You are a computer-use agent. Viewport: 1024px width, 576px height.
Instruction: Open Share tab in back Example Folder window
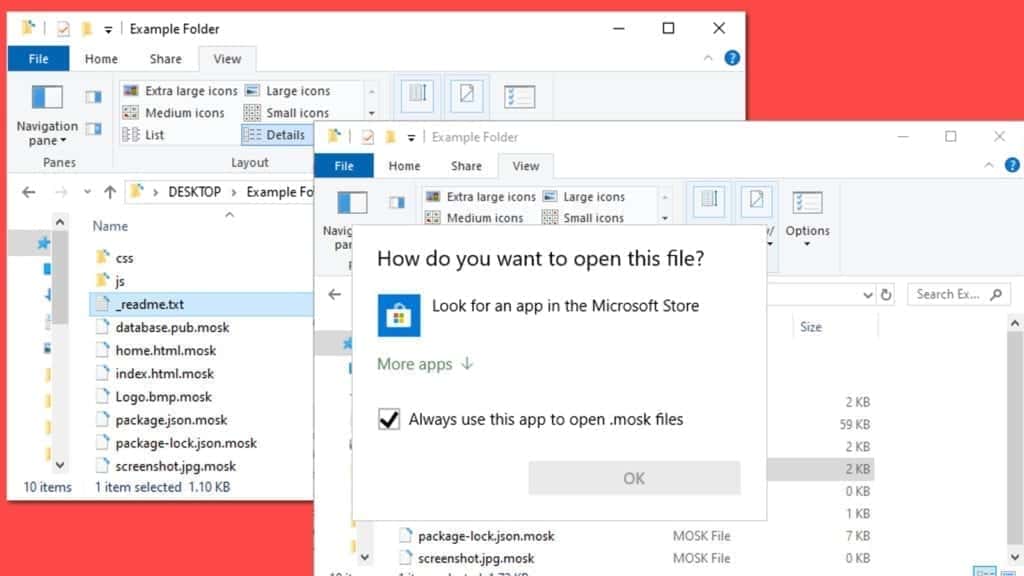(x=165, y=59)
